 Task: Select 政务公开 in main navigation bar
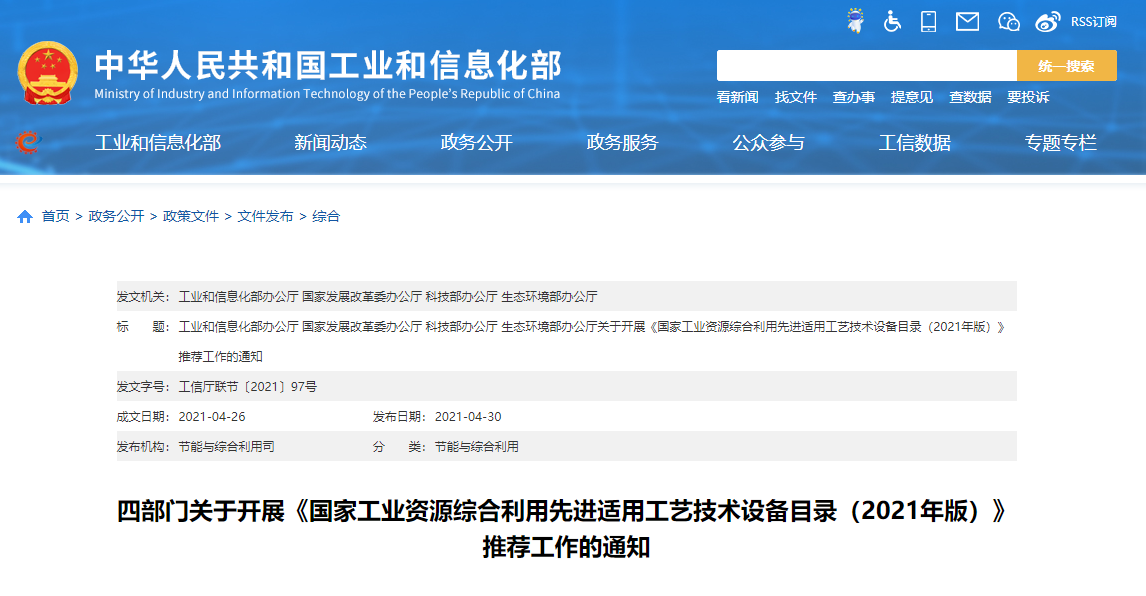pyautogui.click(x=476, y=143)
